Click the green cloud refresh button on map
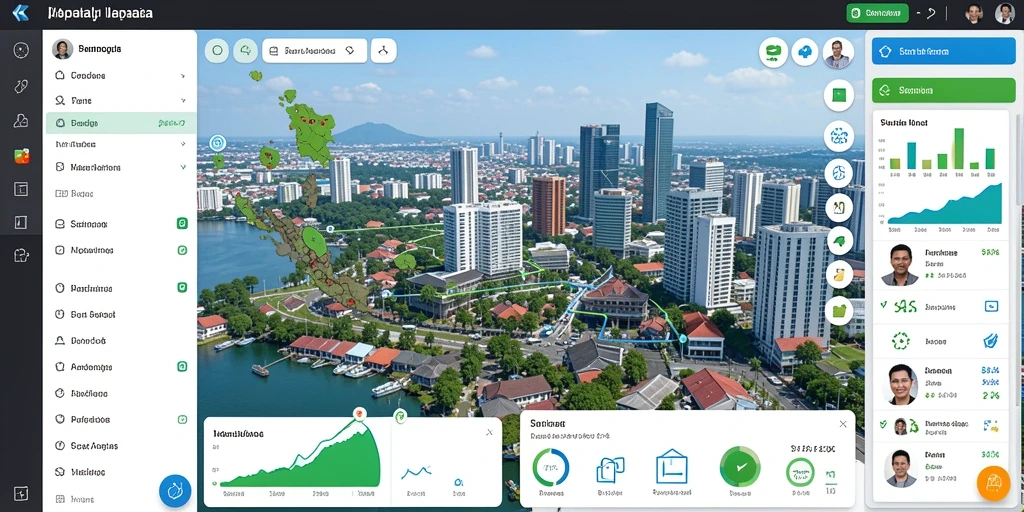 point(246,50)
